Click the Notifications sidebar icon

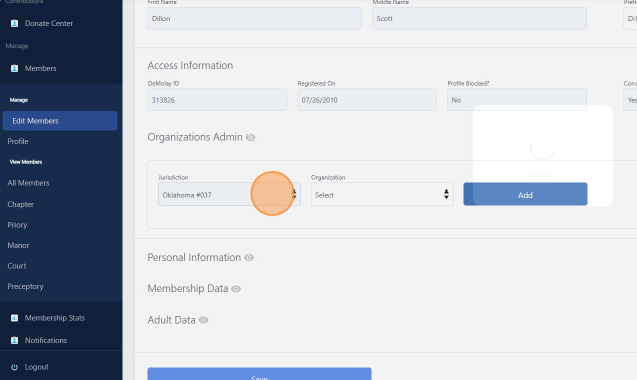(x=14, y=340)
